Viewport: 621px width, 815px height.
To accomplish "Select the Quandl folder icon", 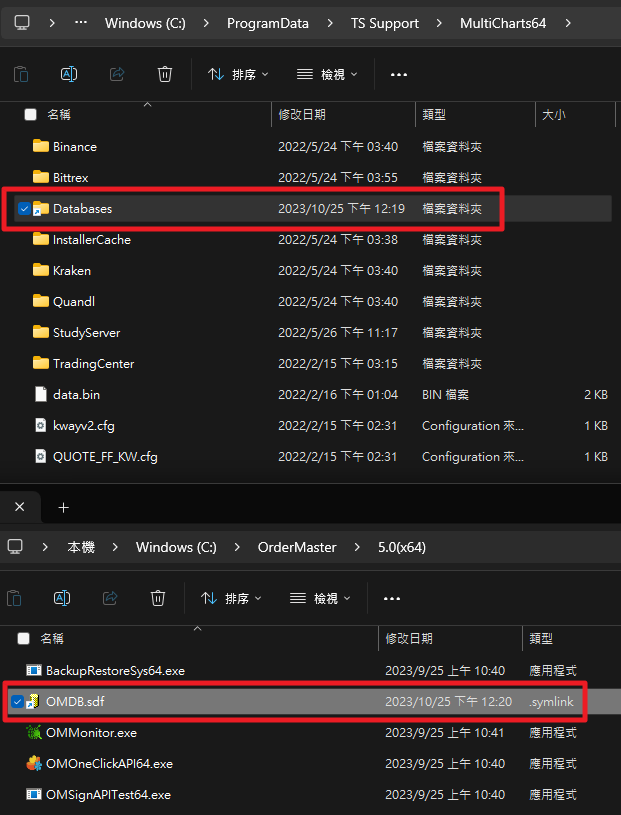I will [41, 301].
